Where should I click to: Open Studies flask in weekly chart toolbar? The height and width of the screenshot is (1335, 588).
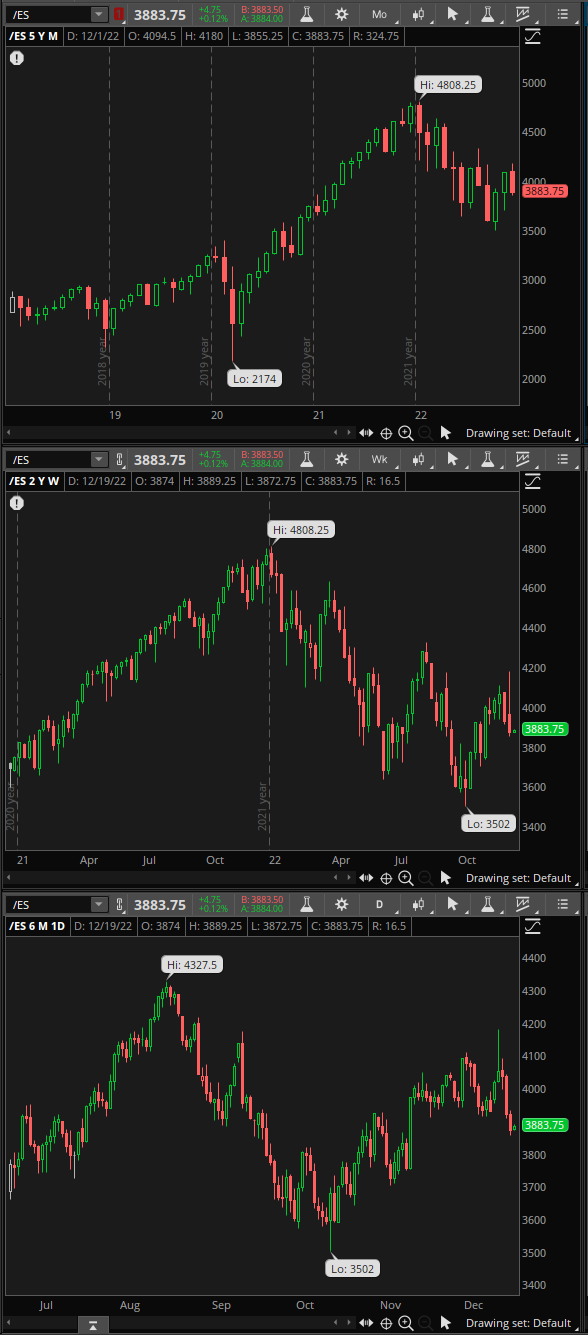(306, 459)
